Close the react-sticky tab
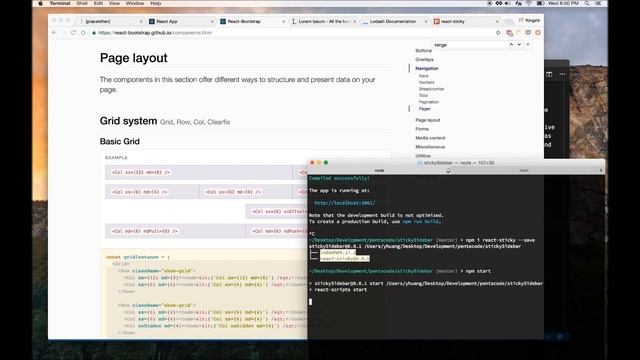The height and width of the screenshot is (360, 640). (x=497, y=21)
